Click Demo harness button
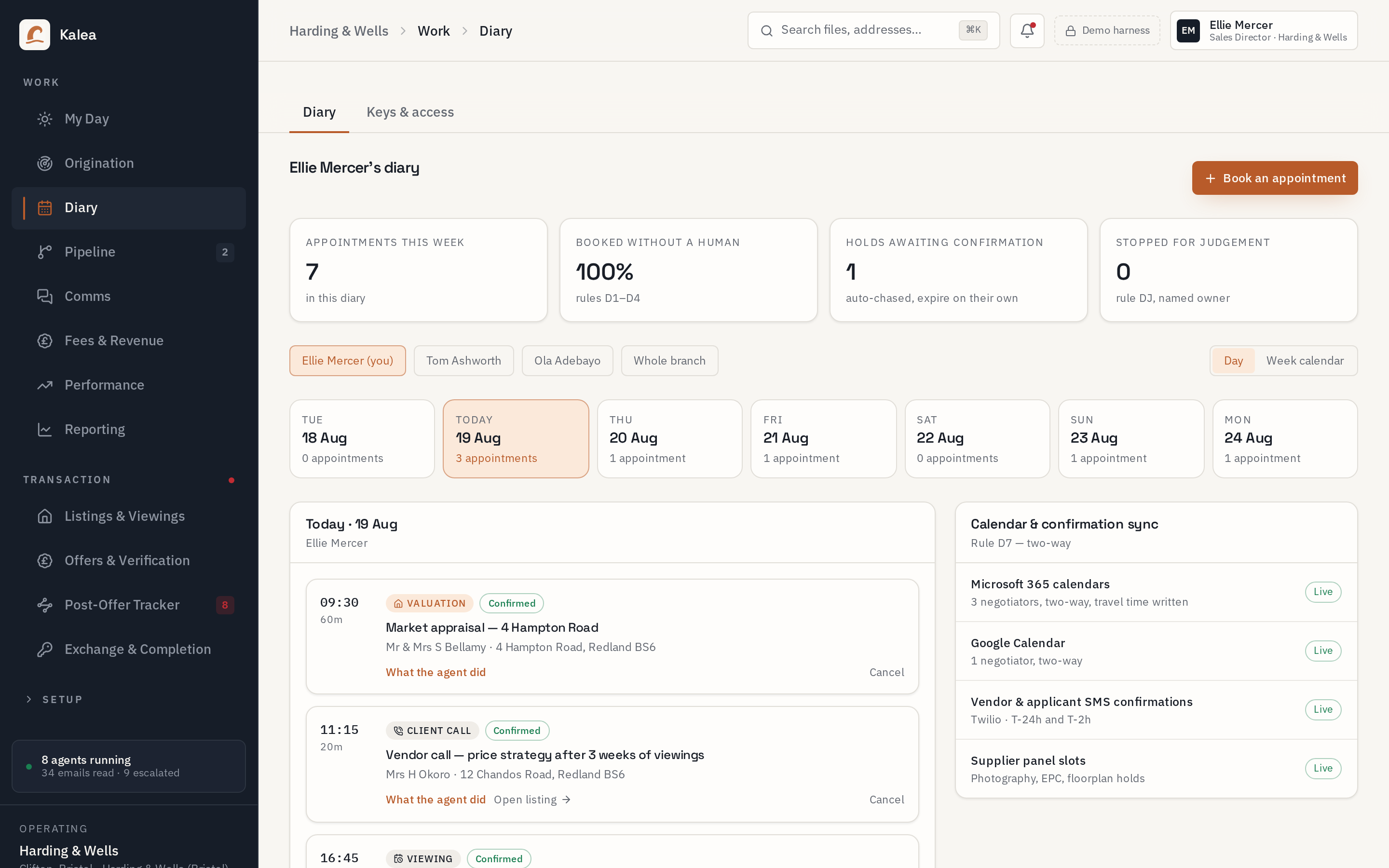Image resolution: width=1389 pixels, height=868 pixels. point(1106,30)
